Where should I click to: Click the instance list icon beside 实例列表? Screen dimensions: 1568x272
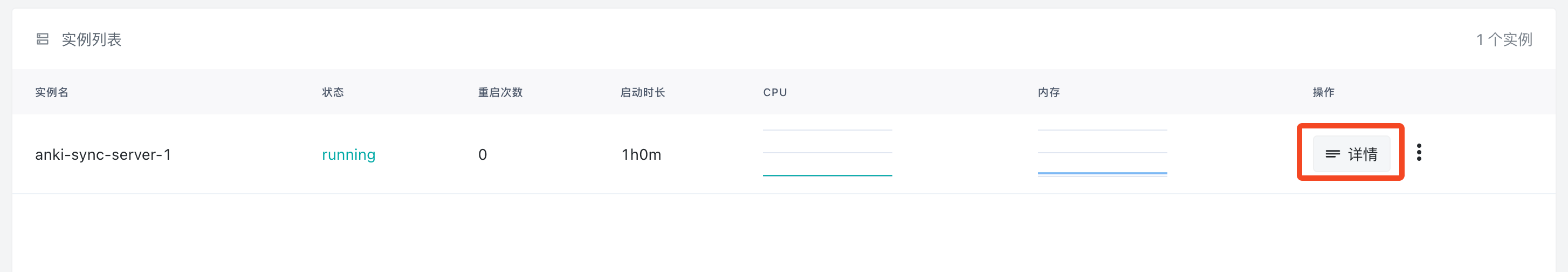[43, 39]
